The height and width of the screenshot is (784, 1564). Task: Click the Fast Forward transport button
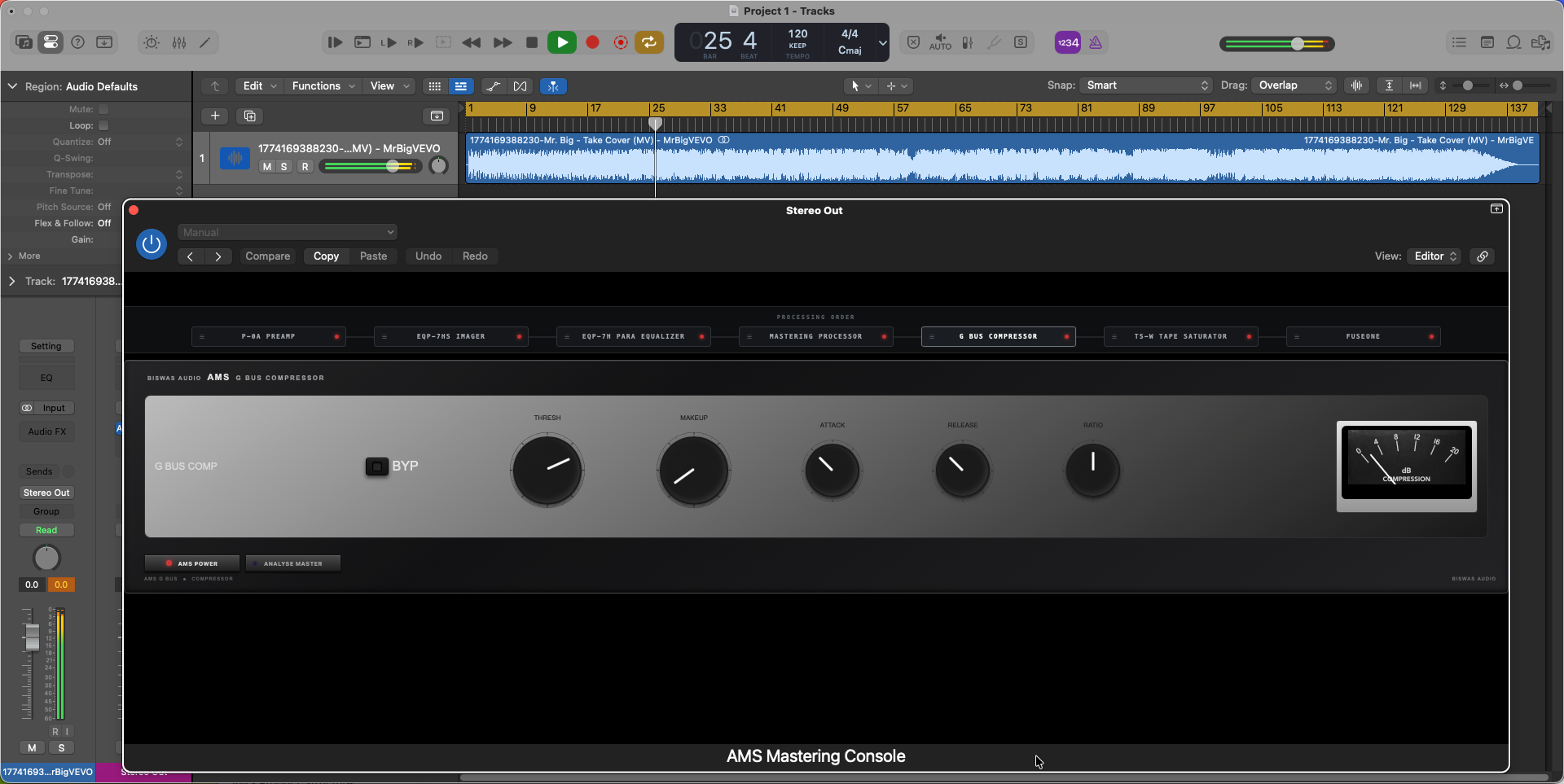(x=503, y=42)
